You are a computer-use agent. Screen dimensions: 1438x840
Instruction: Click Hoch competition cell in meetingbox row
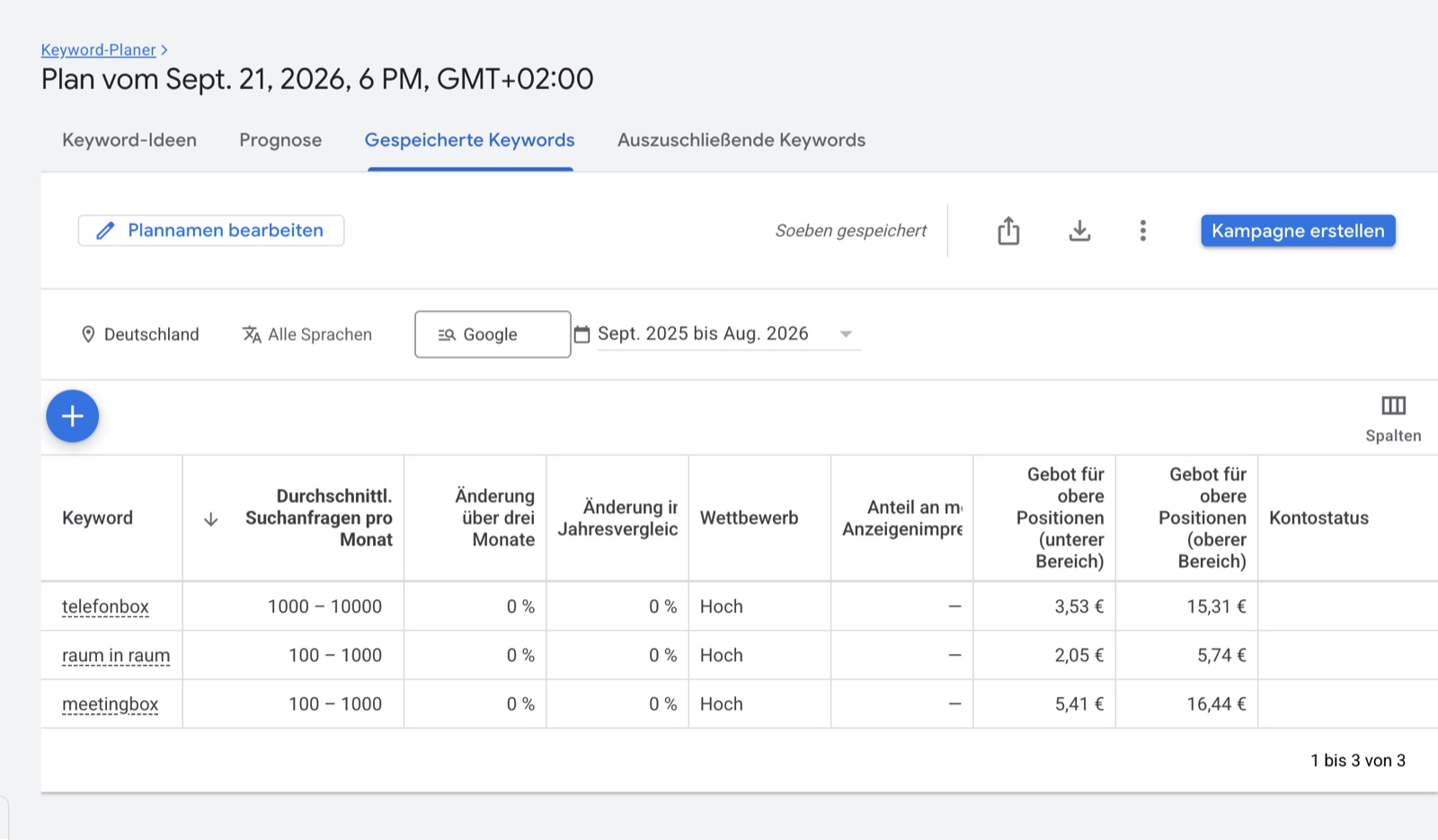click(722, 704)
